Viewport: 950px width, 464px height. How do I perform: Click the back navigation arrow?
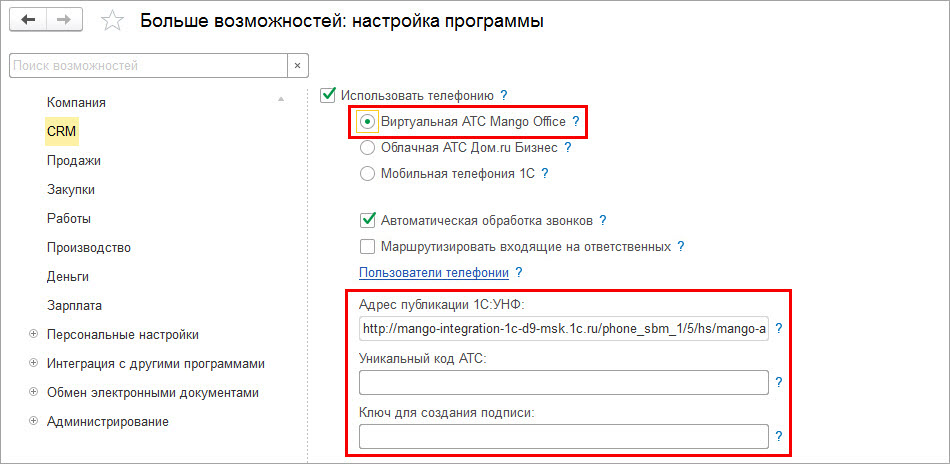(x=28, y=20)
